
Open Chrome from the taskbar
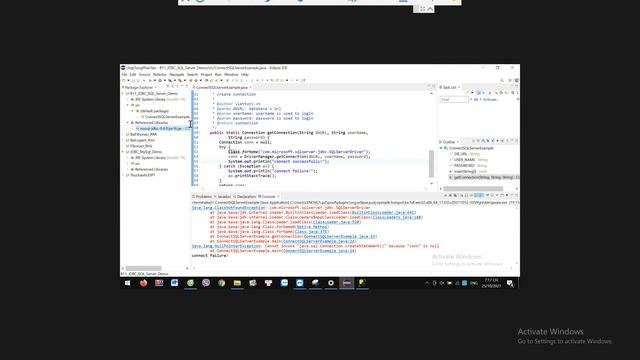click(x=222, y=283)
